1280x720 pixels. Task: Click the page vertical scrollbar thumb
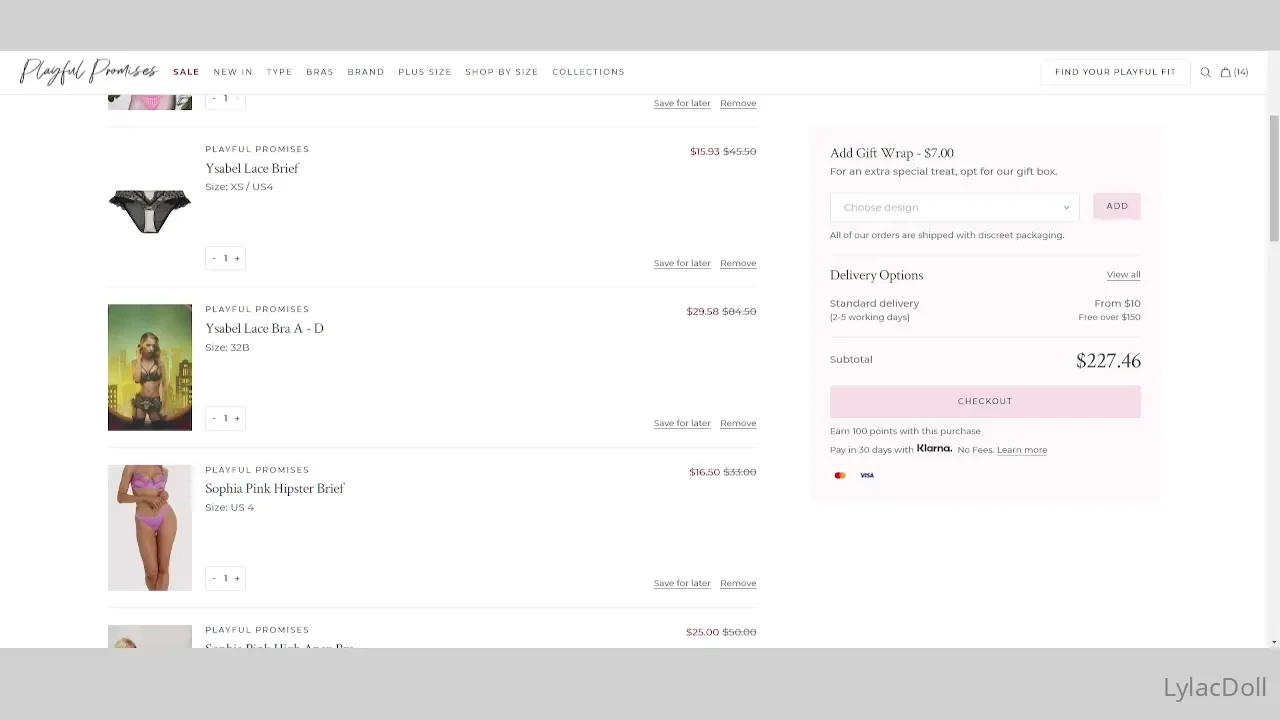coord(1274,178)
